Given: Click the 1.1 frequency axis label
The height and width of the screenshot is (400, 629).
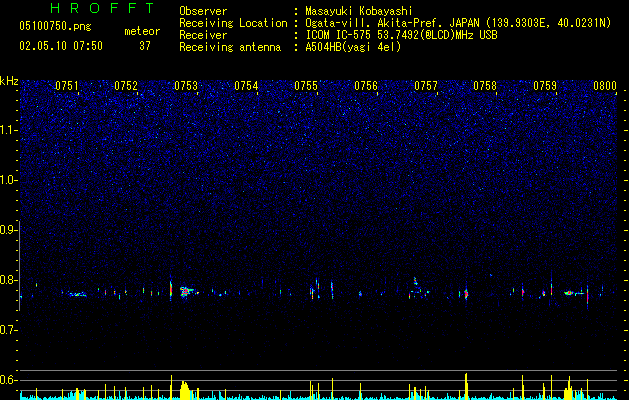Looking at the screenshot, I should click(x=8, y=130).
